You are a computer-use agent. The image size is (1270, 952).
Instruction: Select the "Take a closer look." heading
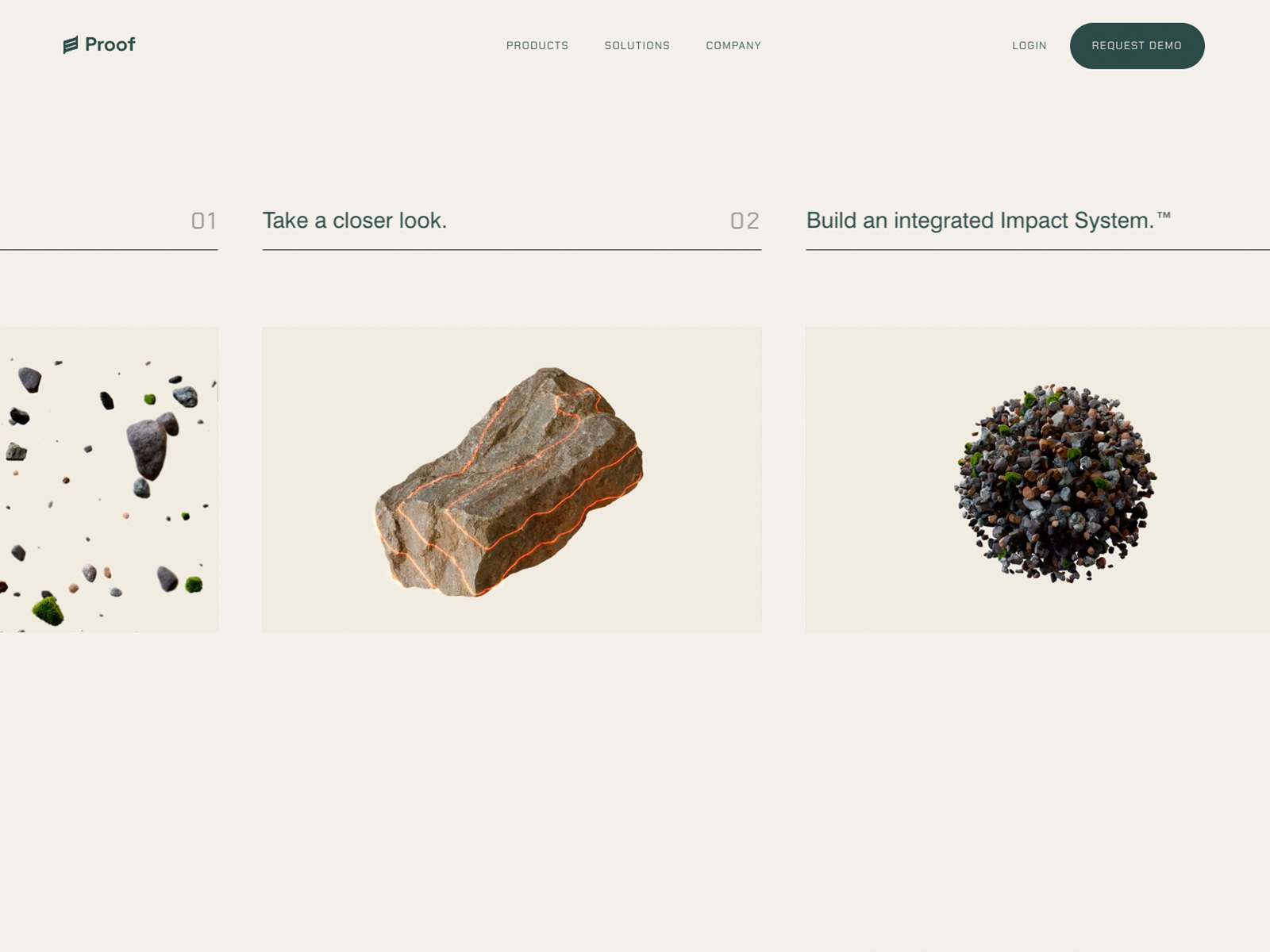355,221
